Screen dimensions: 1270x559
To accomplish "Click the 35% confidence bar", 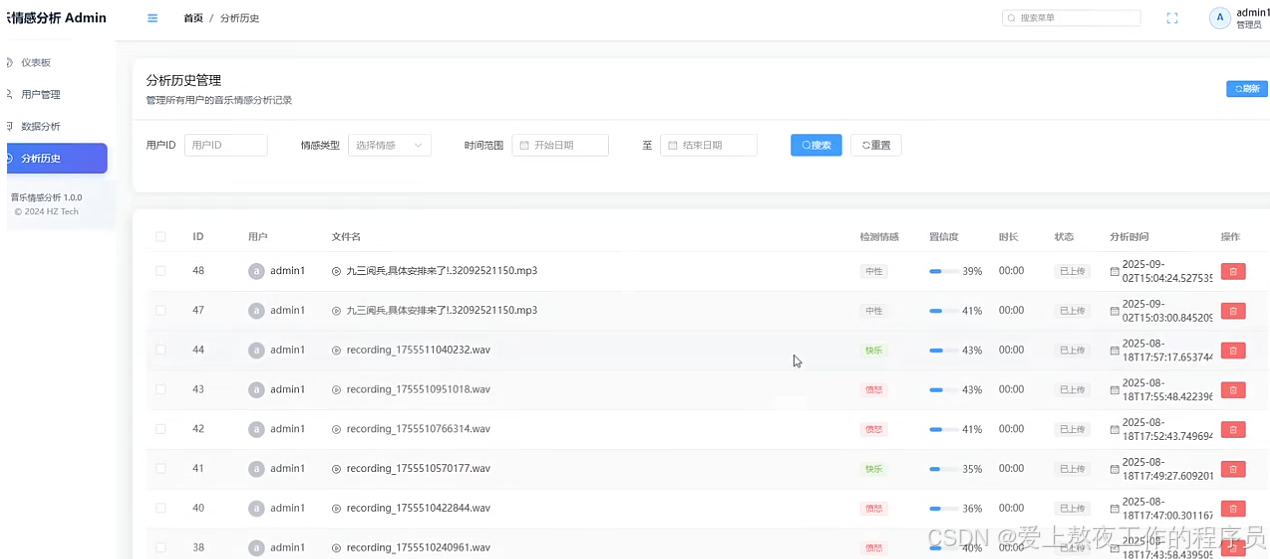I will 943,469.
